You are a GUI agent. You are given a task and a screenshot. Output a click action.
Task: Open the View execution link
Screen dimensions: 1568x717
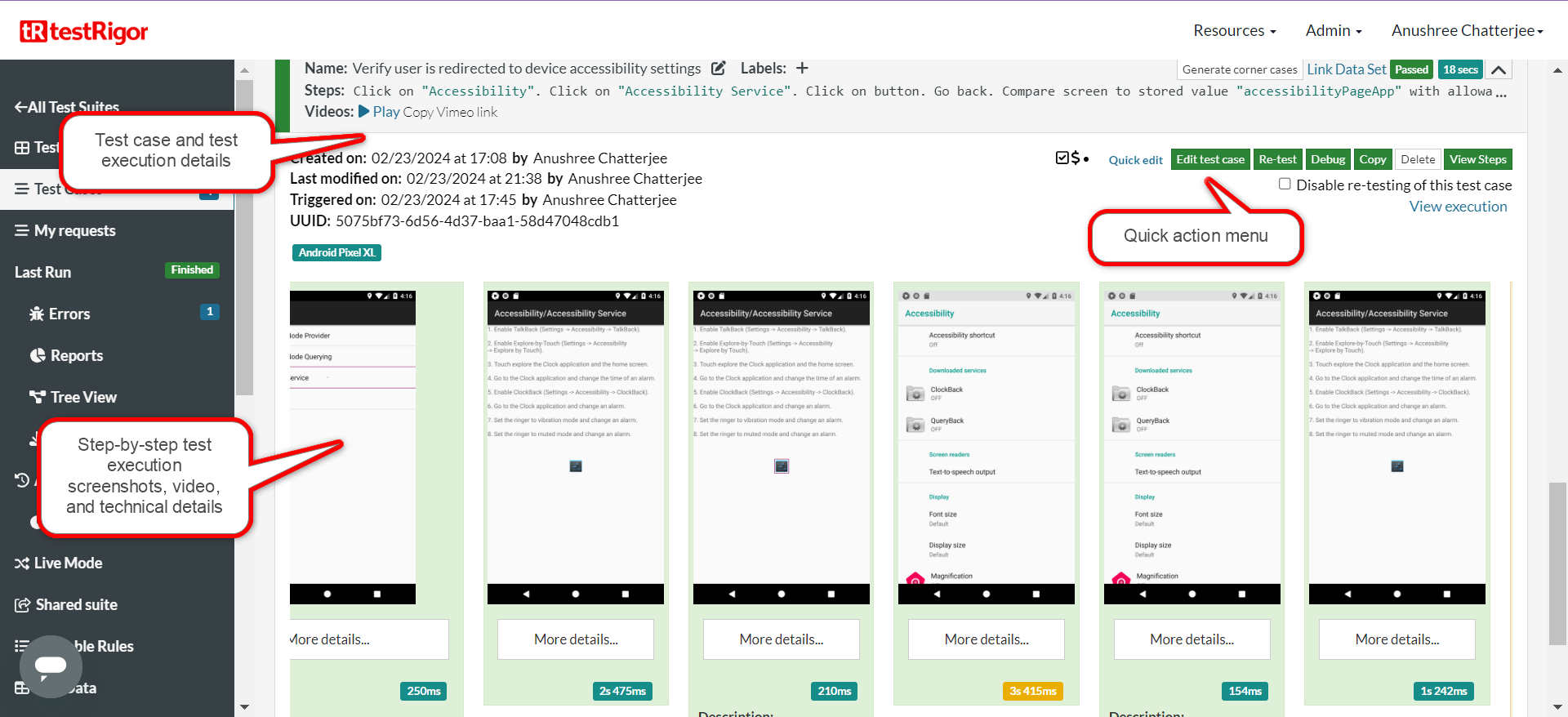click(x=1458, y=207)
